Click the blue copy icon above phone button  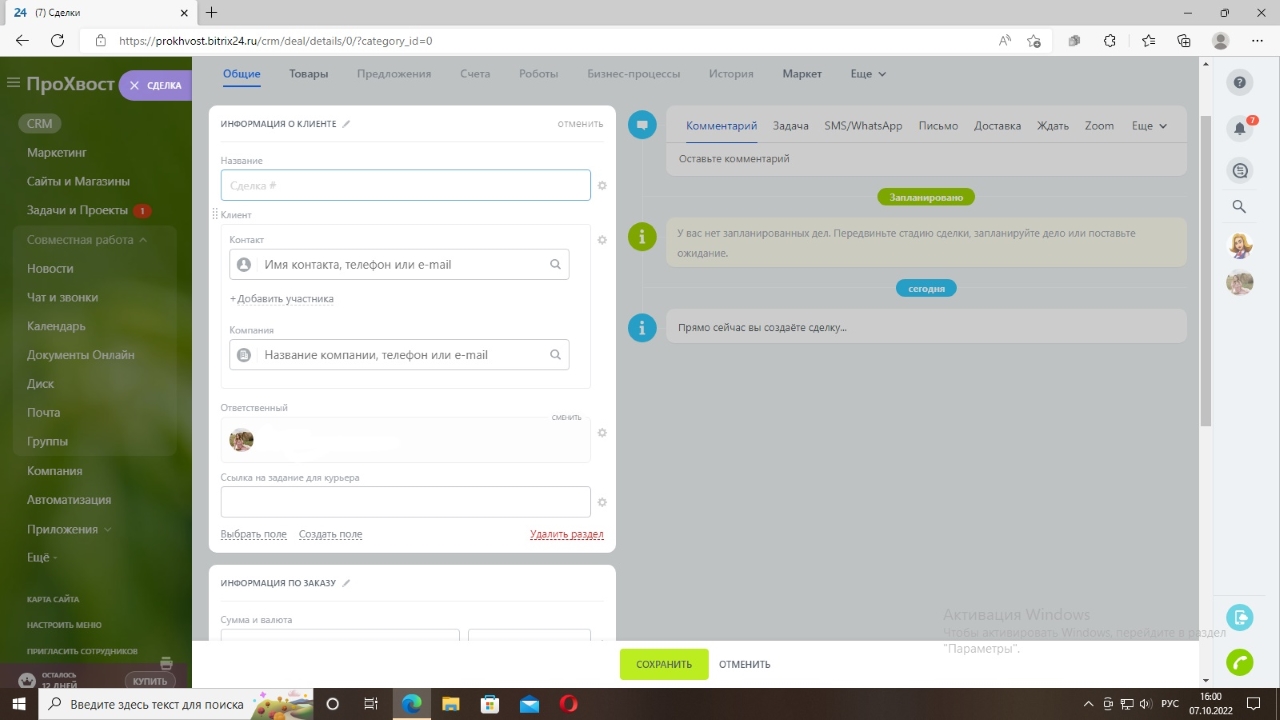pyautogui.click(x=1240, y=617)
